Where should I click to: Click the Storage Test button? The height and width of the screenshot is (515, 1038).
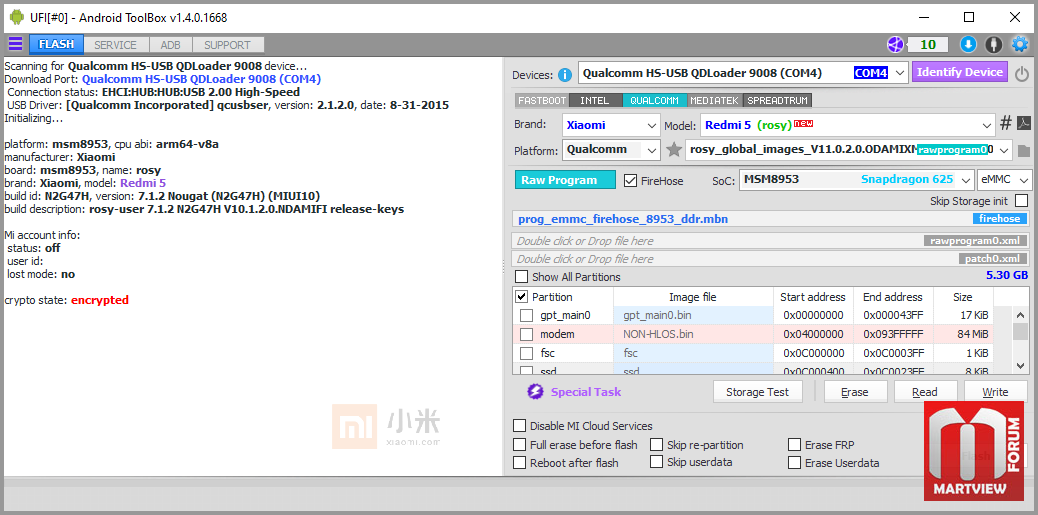coord(758,392)
